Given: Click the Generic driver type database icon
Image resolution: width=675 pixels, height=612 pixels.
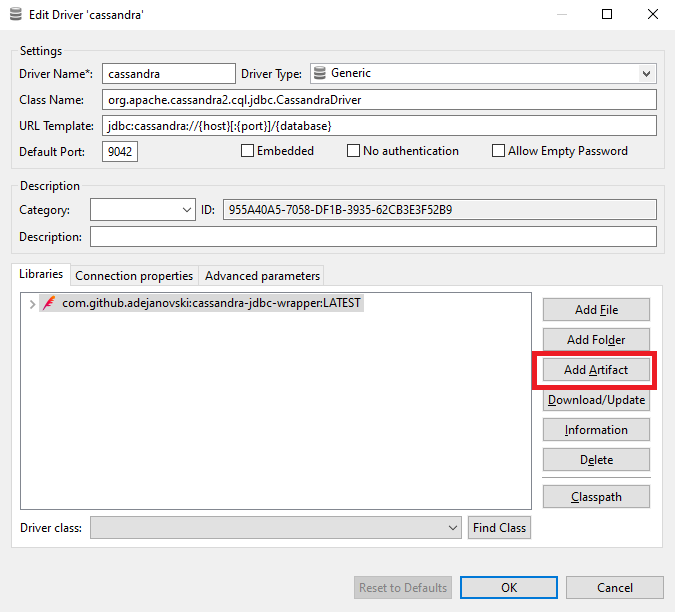Looking at the screenshot, I should coord(319,73).
